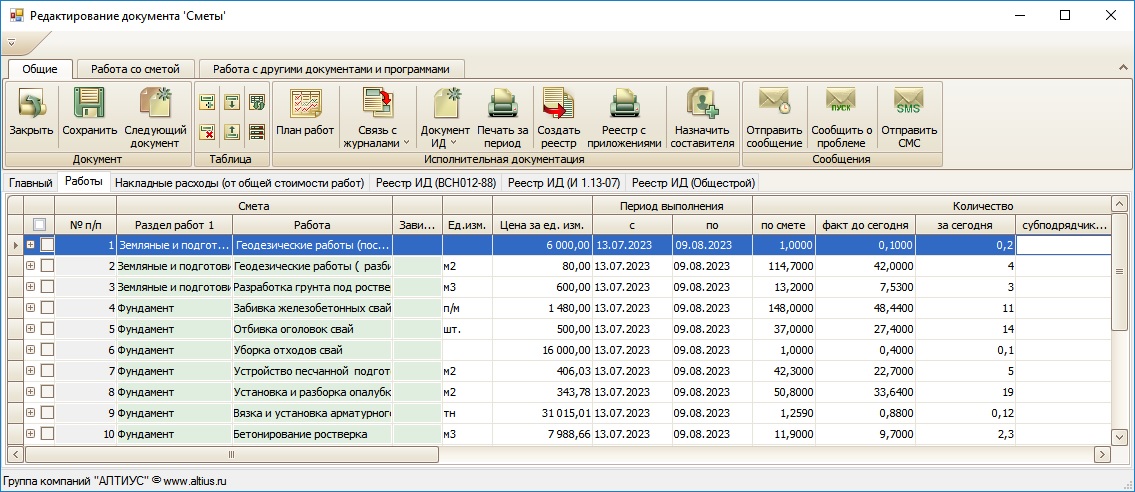Check the checkbox for row 5
The height and width of the screenshot is (492, 1135).
click(47, 329)
